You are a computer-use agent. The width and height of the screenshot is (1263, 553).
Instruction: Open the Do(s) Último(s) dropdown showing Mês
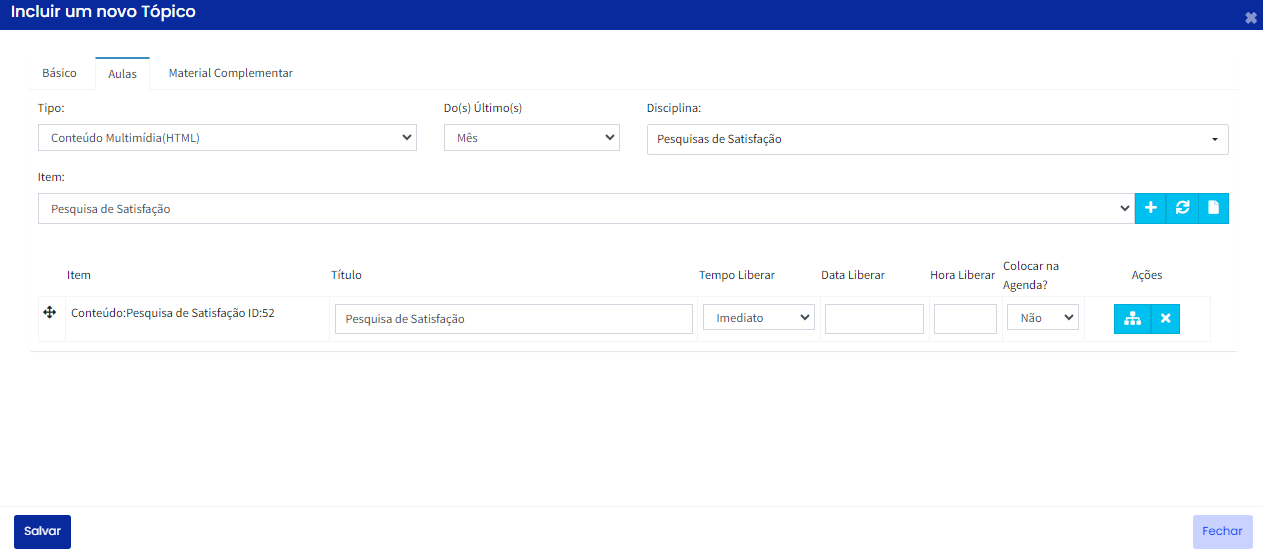tap(532, 138)
